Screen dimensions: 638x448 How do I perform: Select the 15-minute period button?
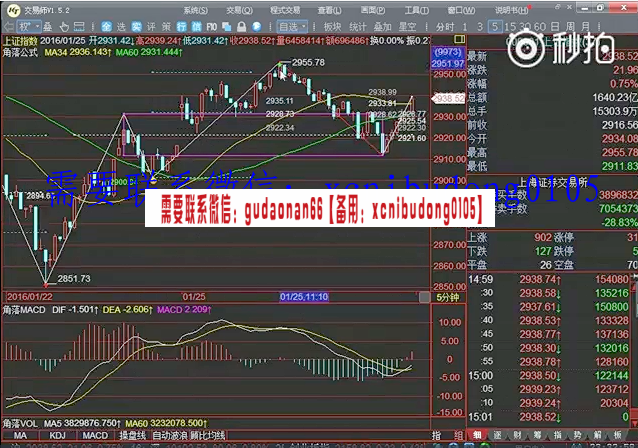(510, 27)
